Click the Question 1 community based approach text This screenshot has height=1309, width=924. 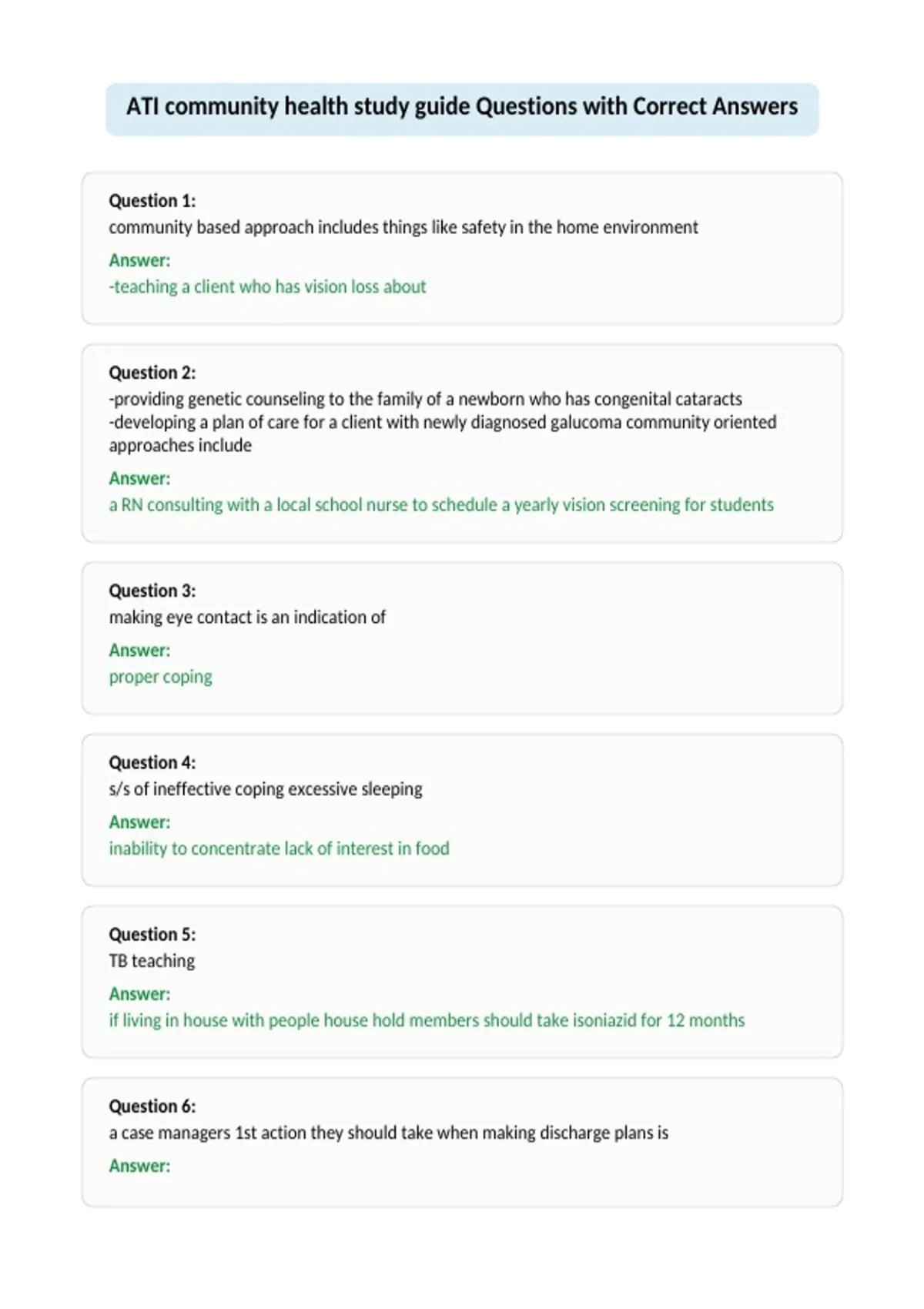coord(403,227)
